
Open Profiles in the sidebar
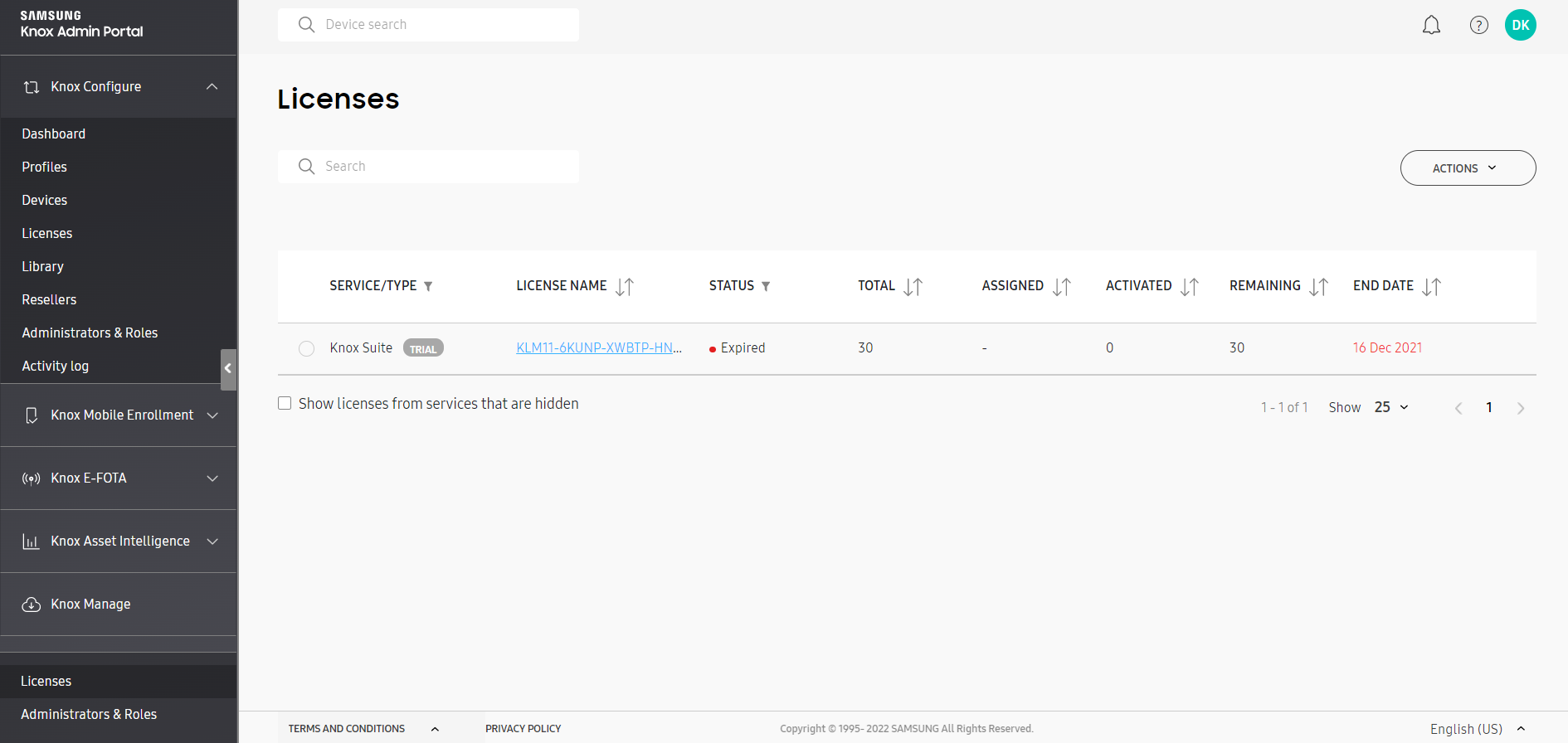click(x=45, y=167)
